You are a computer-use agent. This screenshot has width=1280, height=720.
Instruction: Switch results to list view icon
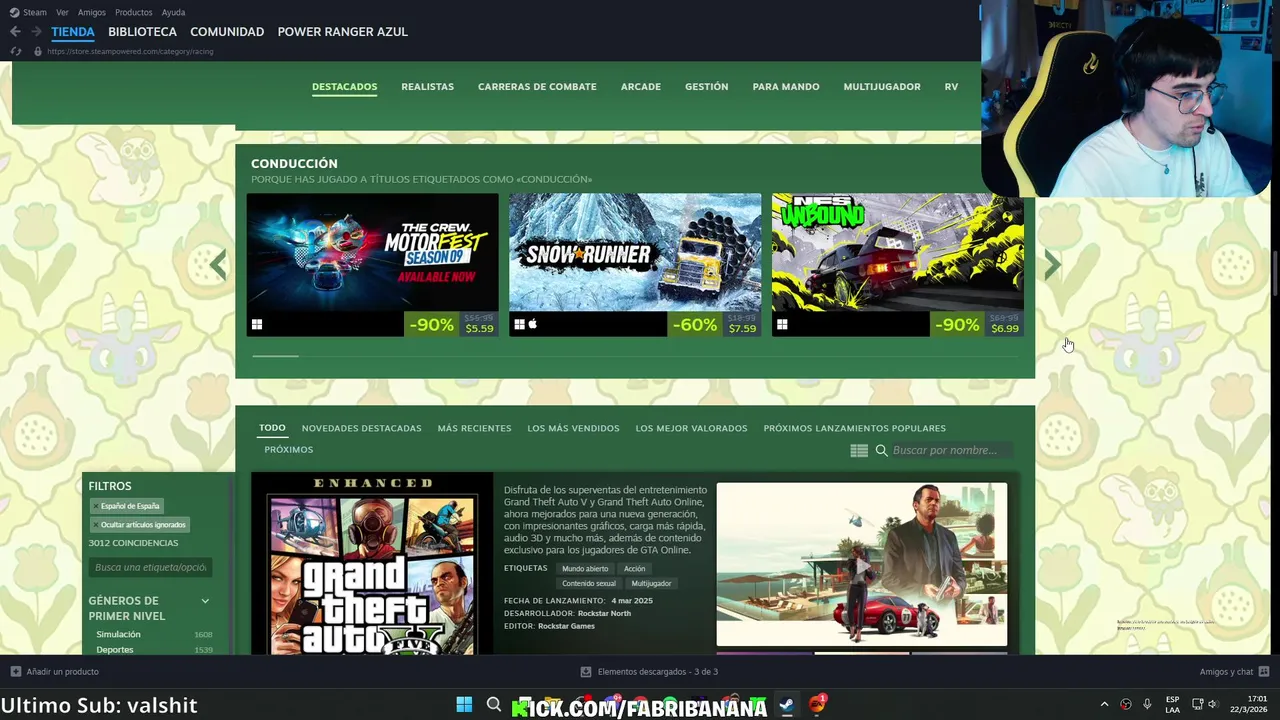tap(859, 451)
